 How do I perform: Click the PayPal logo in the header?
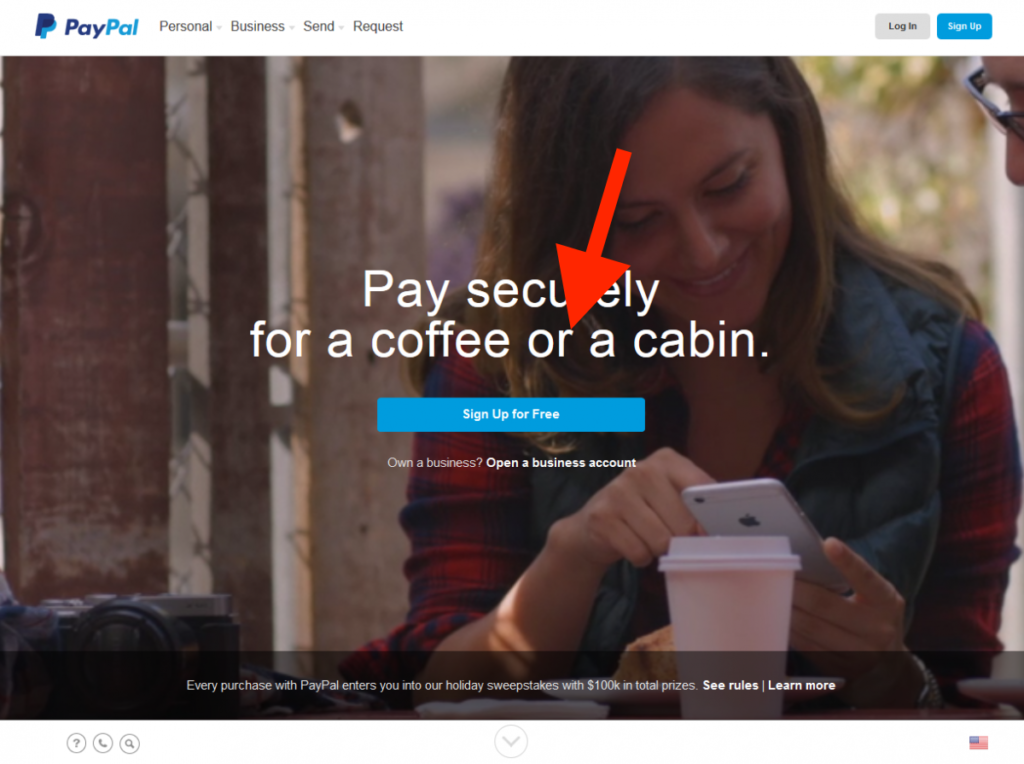86,26
